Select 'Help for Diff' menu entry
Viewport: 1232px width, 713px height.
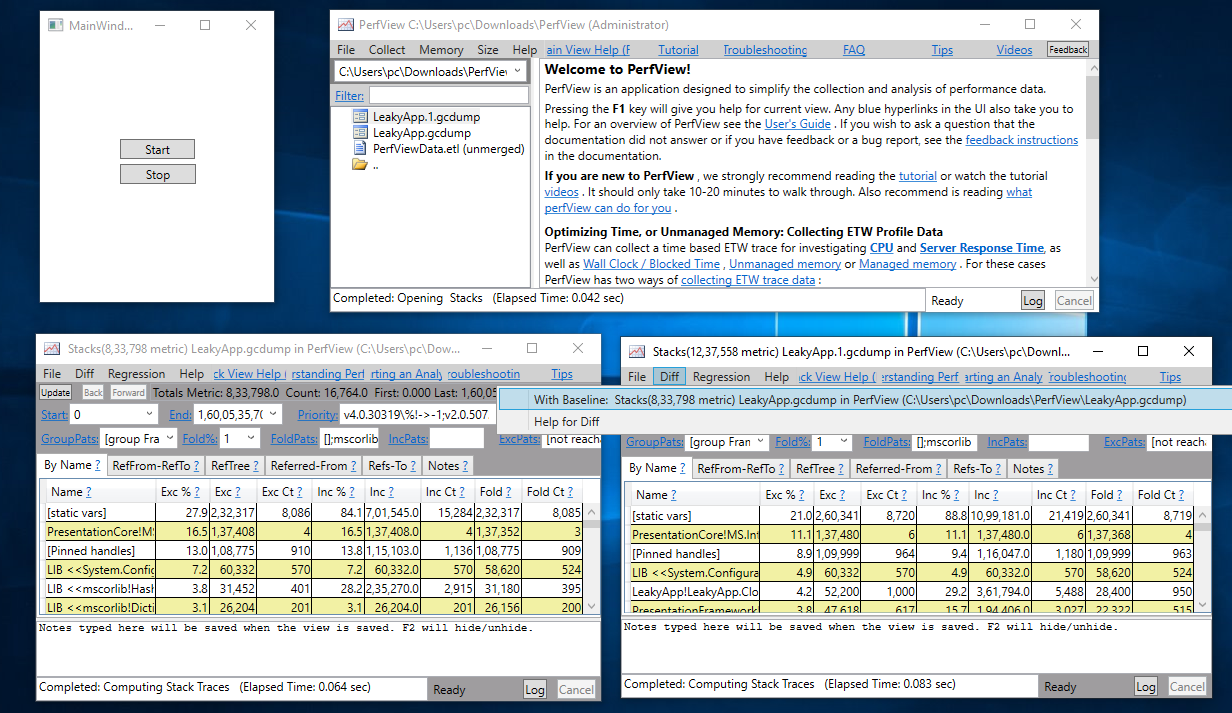[567, 422]
